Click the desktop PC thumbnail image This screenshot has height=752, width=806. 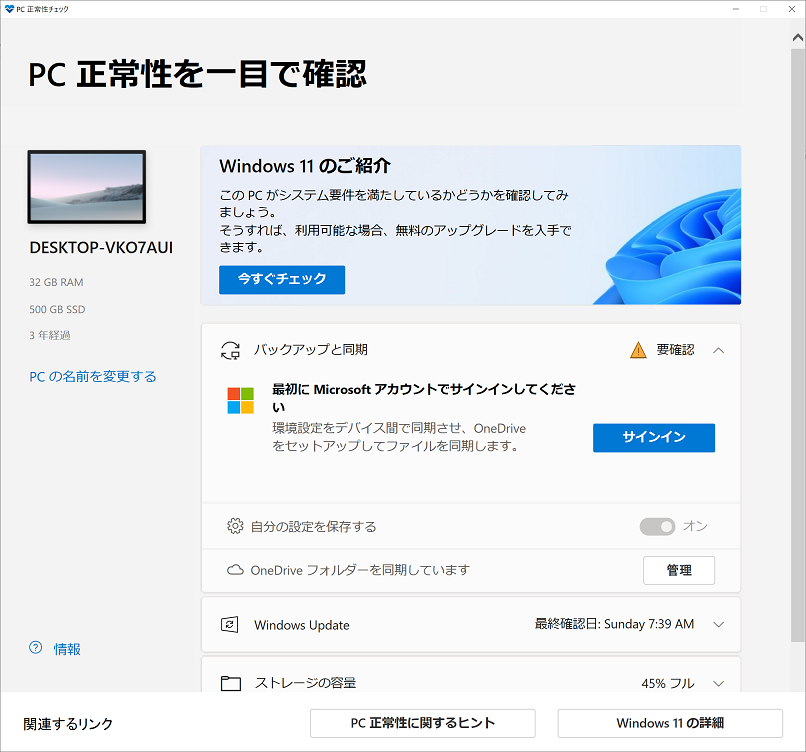(x=87, y=187)
